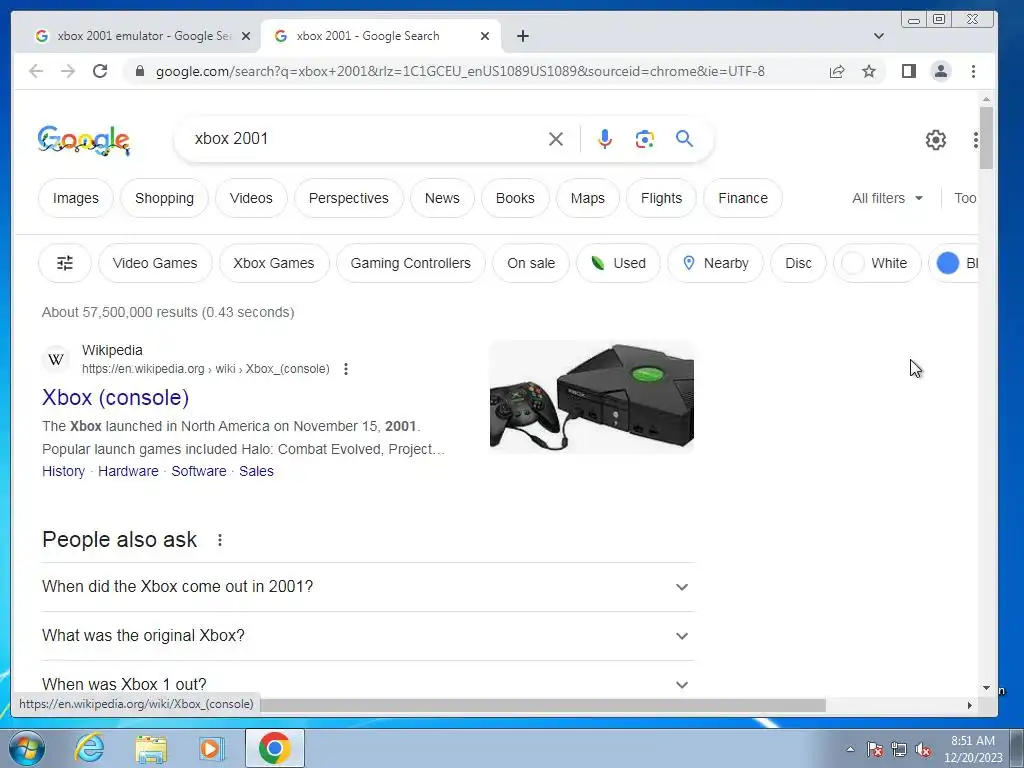Open the Sales sitelink
The height and width of the screenshot is (768, 1024).
pos(256,472)
